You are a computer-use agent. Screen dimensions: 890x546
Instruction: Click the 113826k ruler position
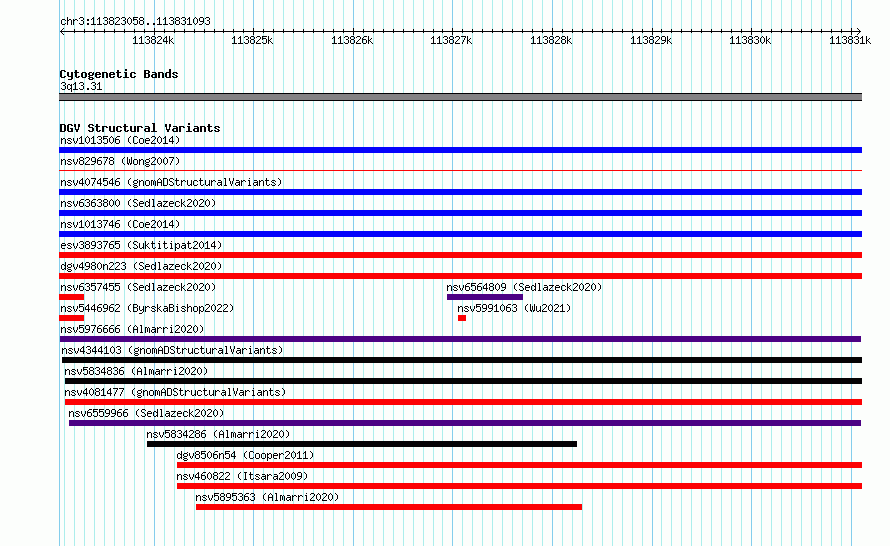point(352,40)
